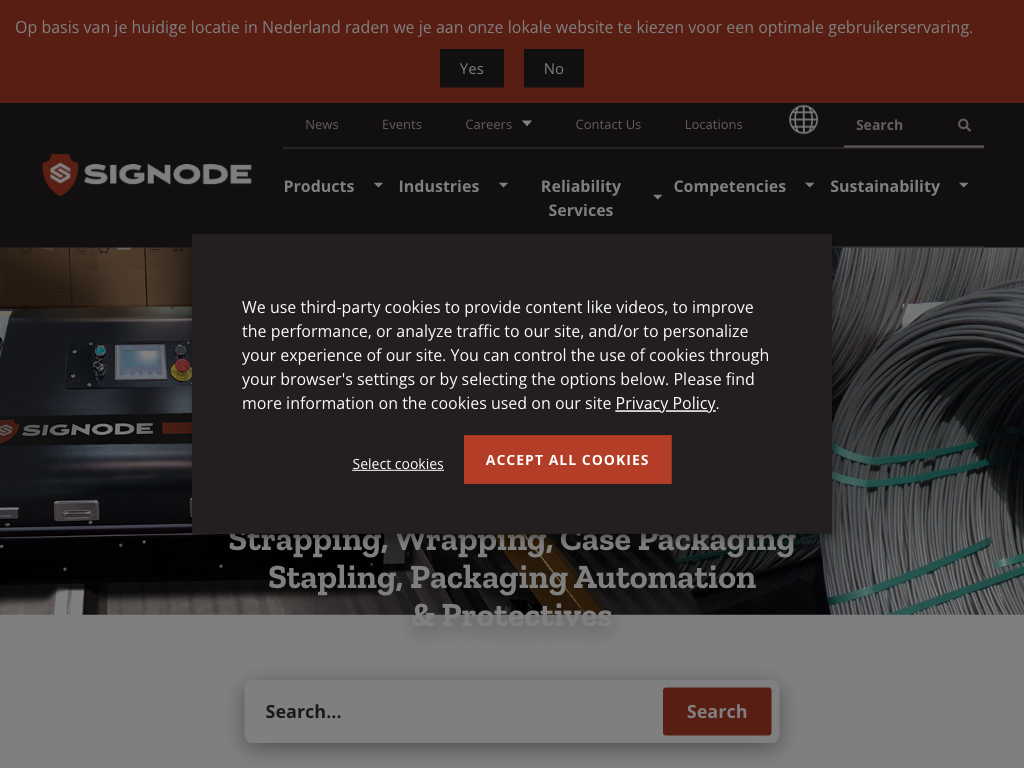Choose Yes for the local website

tap(472, 69)
